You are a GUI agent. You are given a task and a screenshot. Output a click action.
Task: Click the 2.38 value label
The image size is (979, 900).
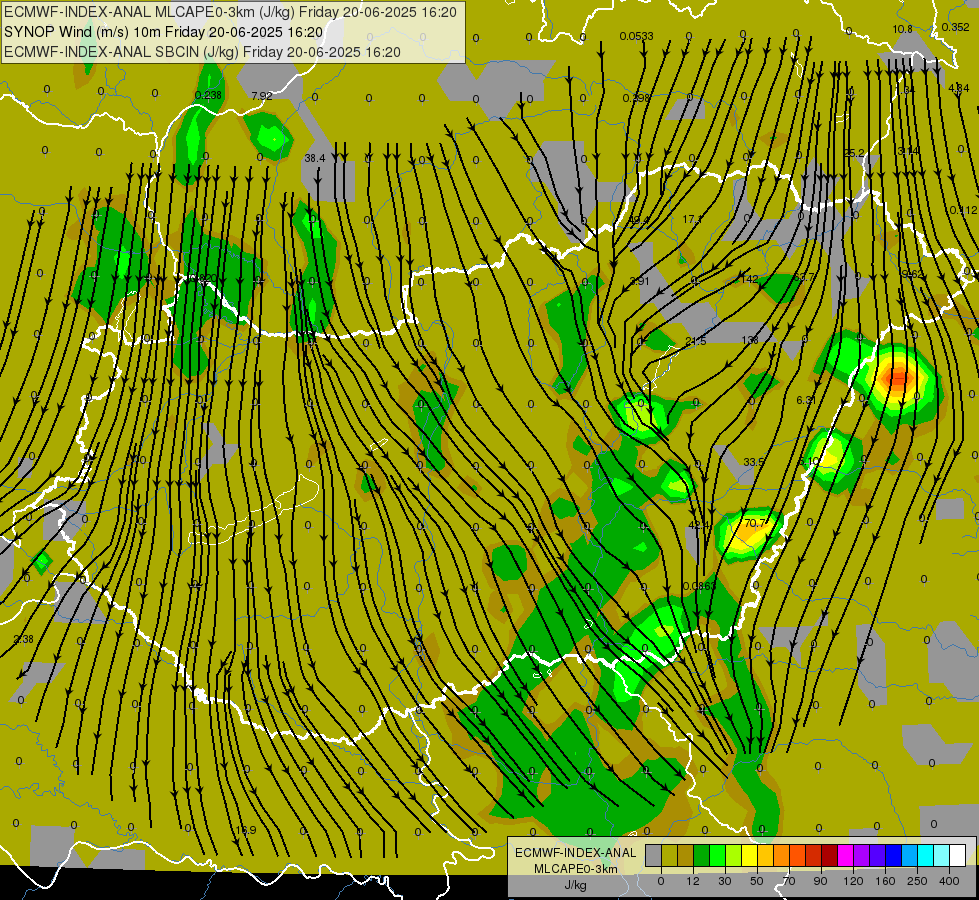click(23, 639)
